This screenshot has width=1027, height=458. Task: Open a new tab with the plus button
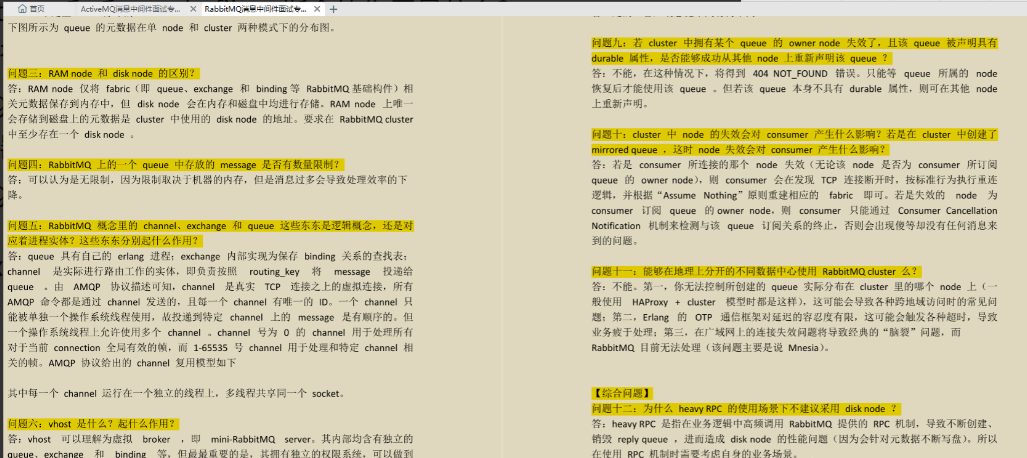click(333, 9)
